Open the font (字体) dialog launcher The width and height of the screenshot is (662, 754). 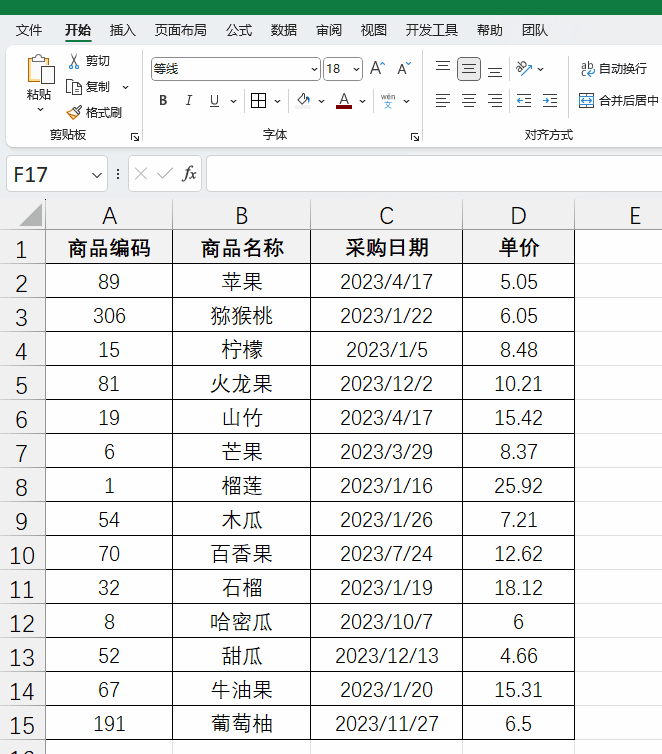tap(415, 137)
